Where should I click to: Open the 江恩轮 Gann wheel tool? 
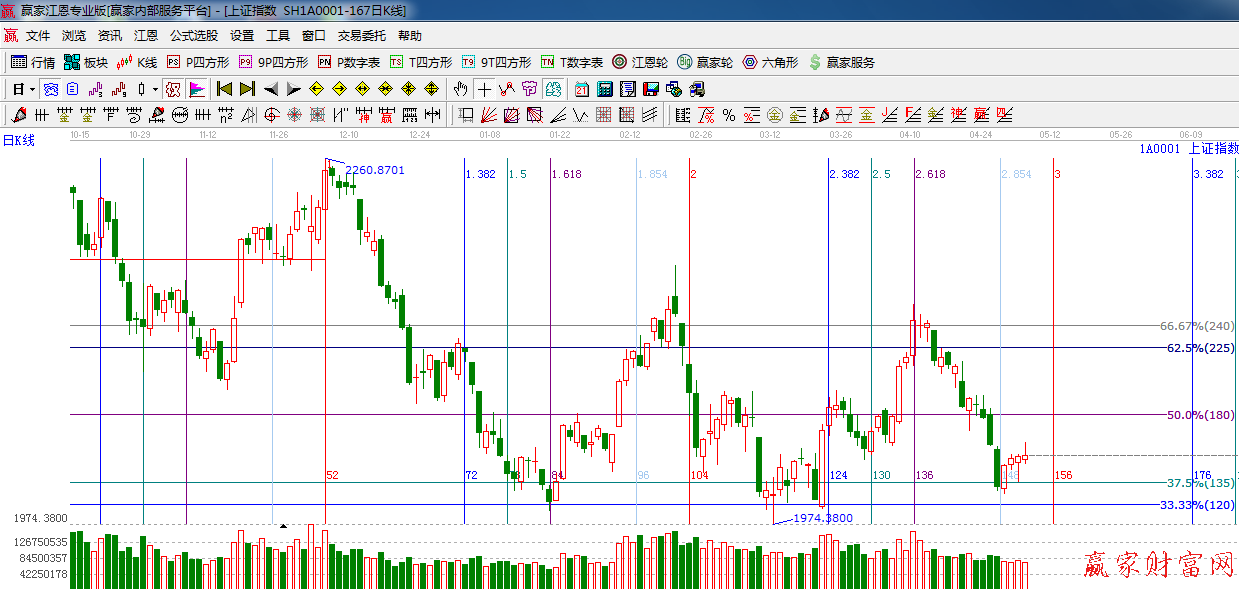(x=640, y=62)
